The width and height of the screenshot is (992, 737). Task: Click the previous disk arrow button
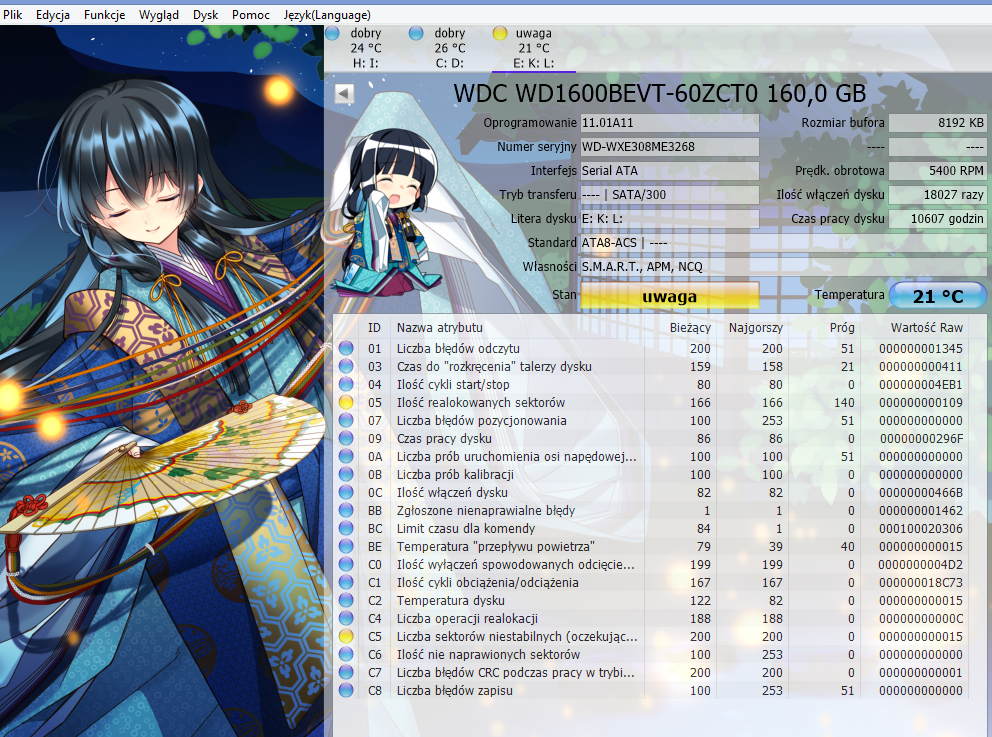344,94
